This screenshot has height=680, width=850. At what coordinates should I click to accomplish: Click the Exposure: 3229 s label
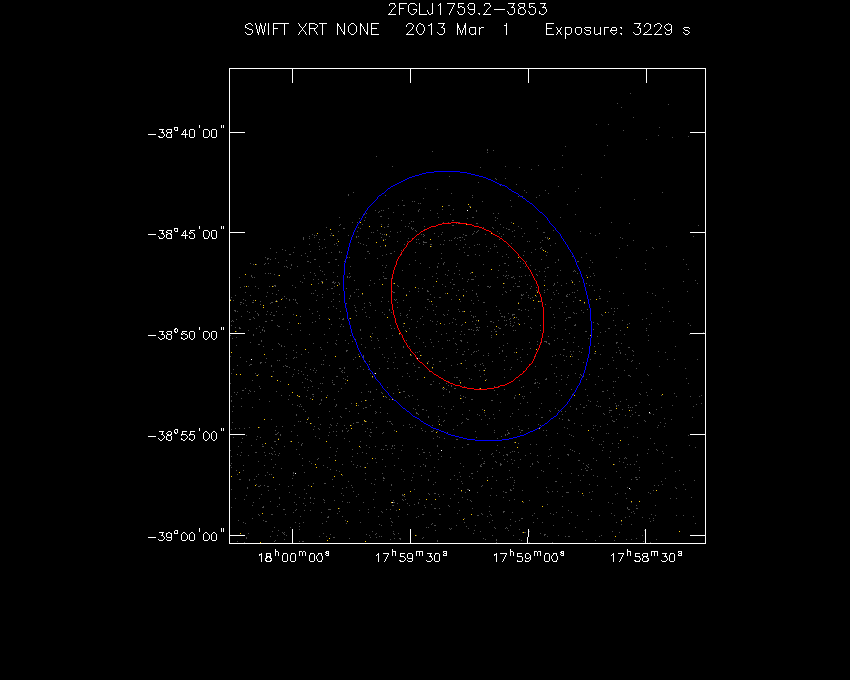617,29
